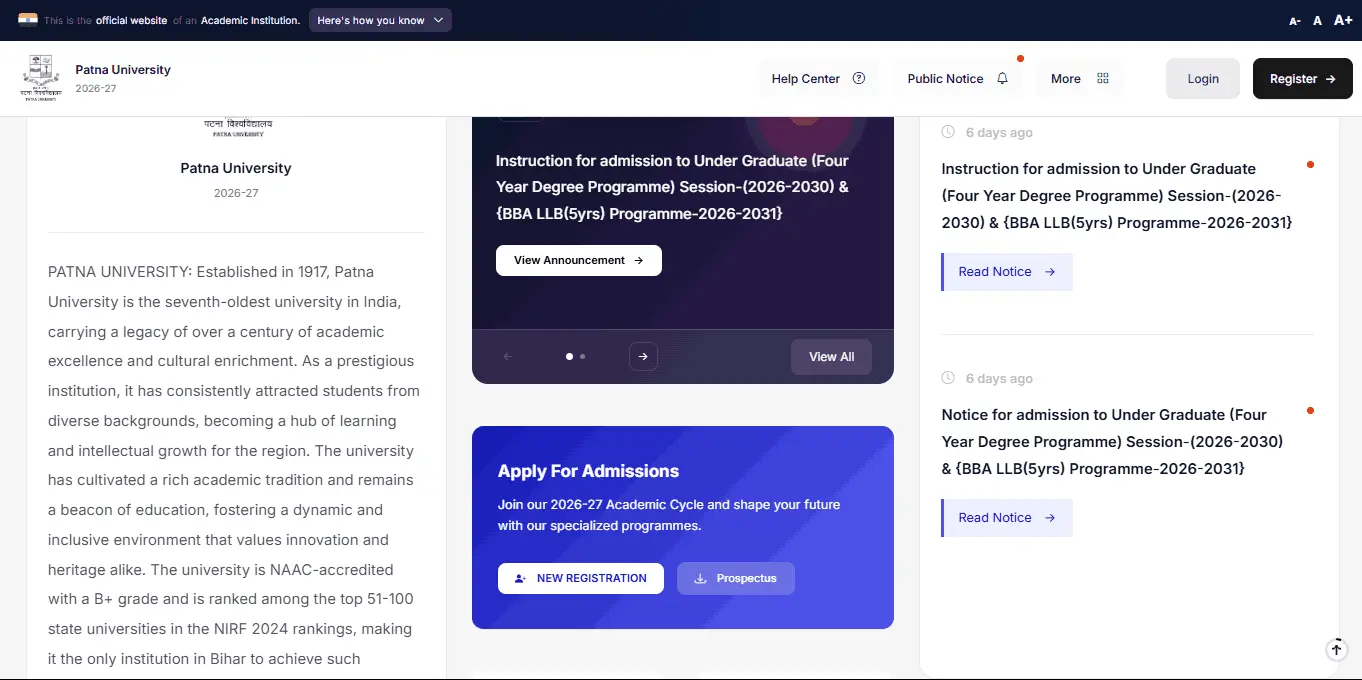The image size is (1362, 680).
Task: Open Public Notice notifications
Action: click(958, 79)
